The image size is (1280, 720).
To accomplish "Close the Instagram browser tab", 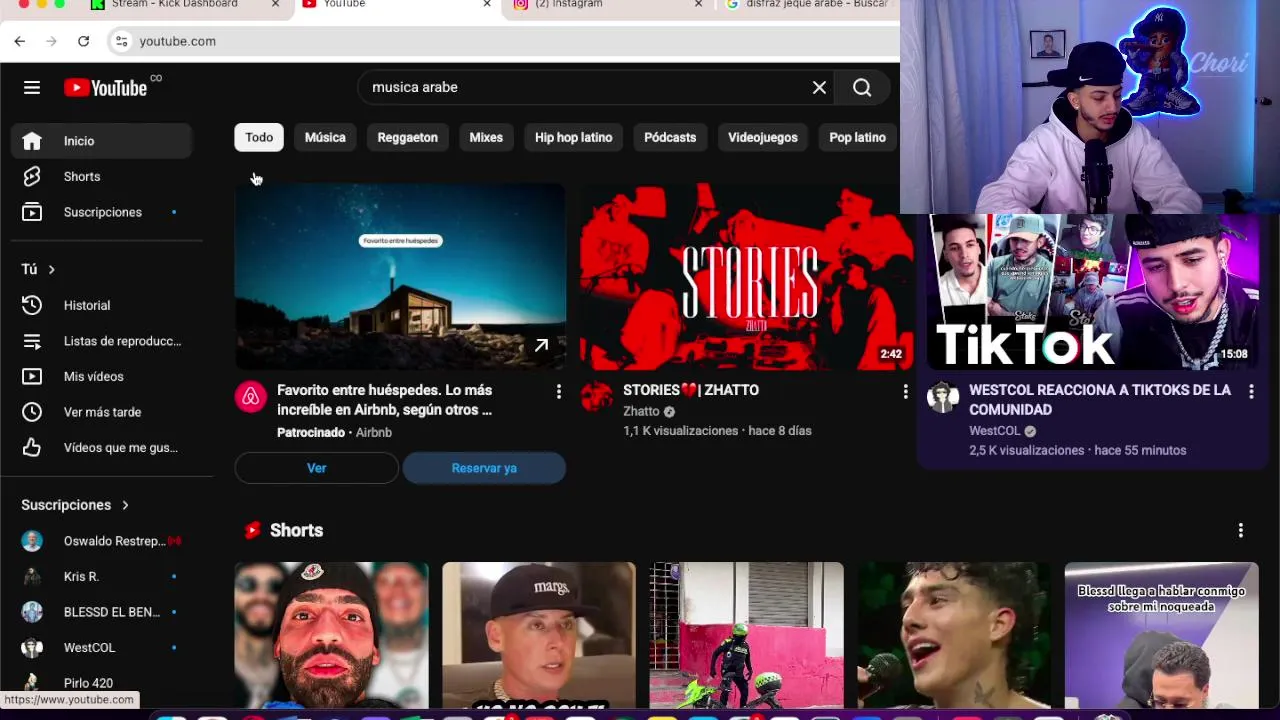I will coord(700,4).
